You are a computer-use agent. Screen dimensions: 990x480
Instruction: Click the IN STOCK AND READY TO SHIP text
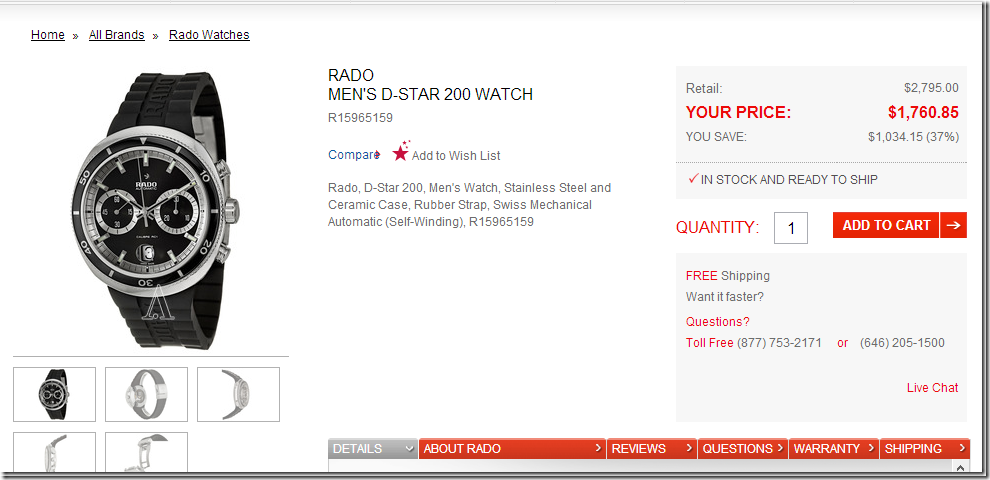[789, 180]
